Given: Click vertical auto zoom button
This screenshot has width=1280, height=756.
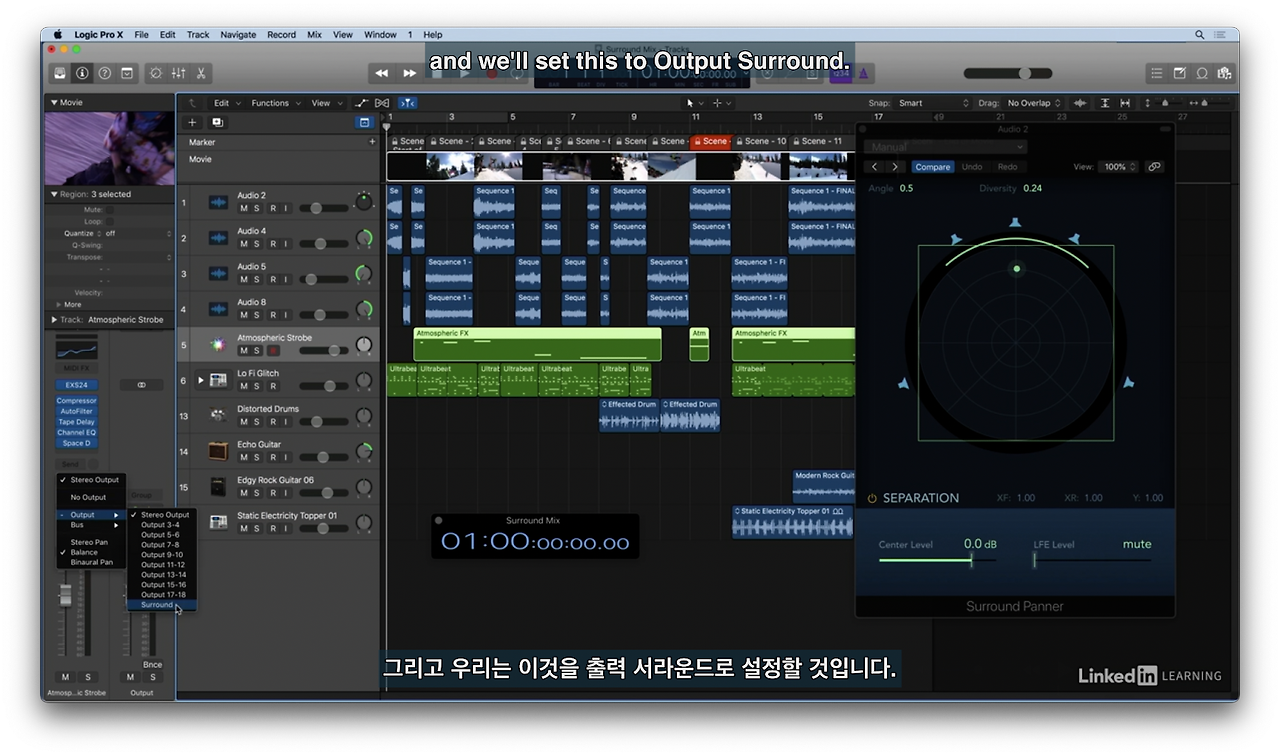Looking at the screenshot, I should point(1105,103).
